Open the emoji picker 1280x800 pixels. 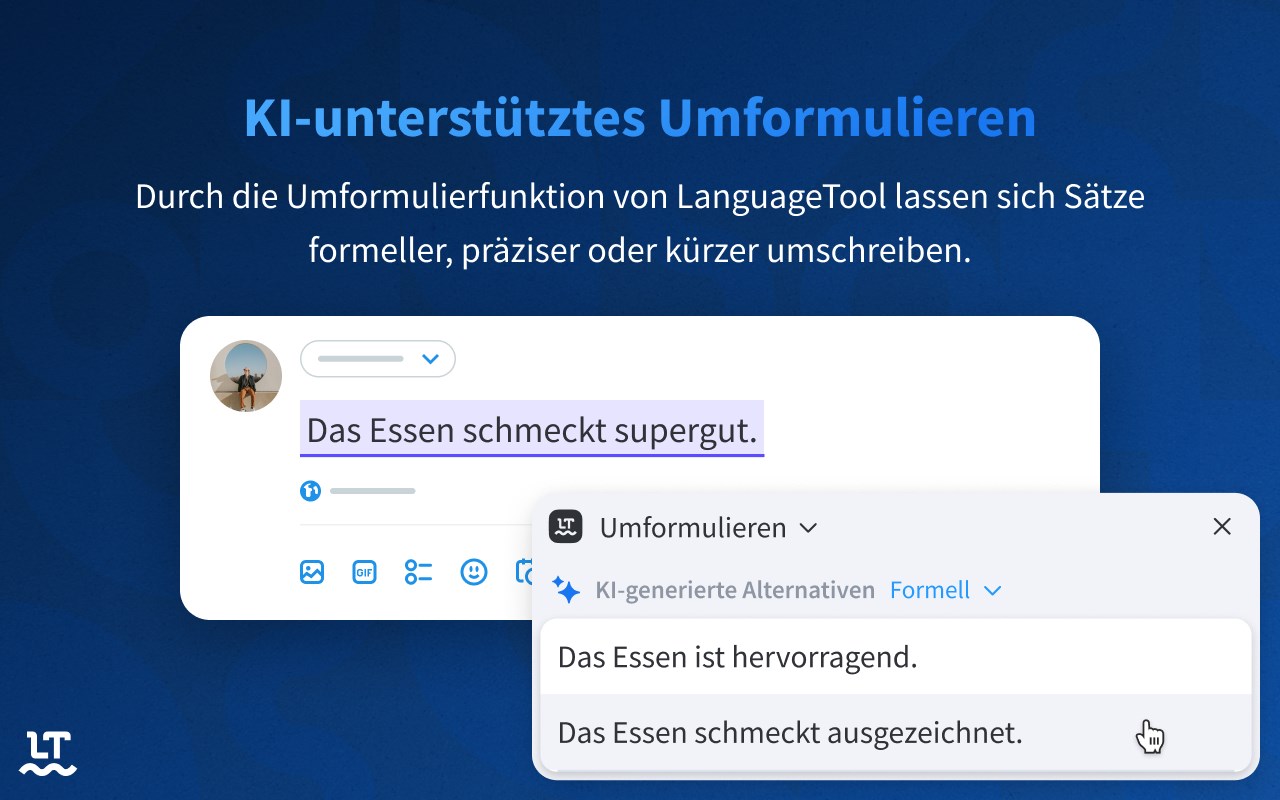[x=473, y=572]
